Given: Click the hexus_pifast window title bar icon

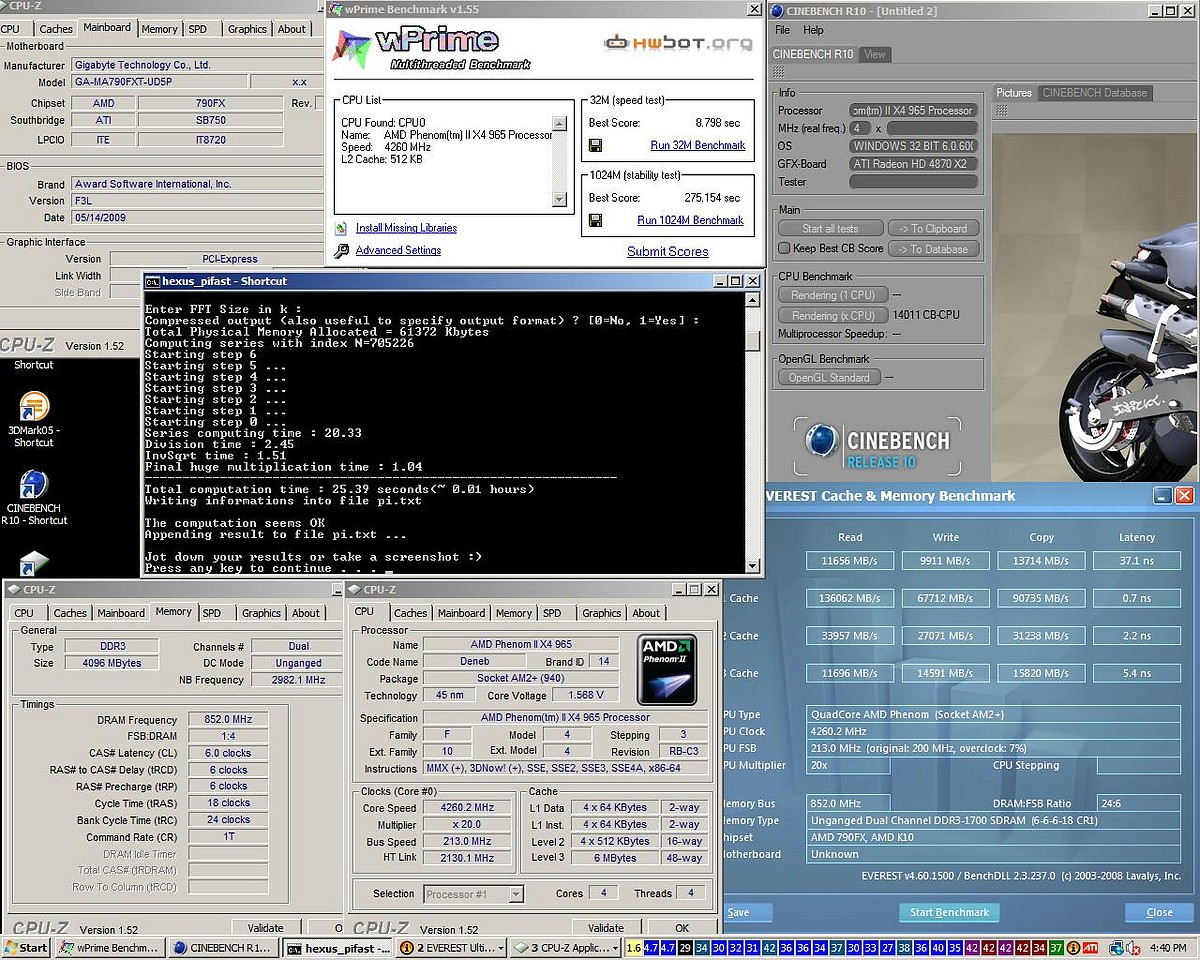Looking at the screenshot, I should (x=154, y=281).
